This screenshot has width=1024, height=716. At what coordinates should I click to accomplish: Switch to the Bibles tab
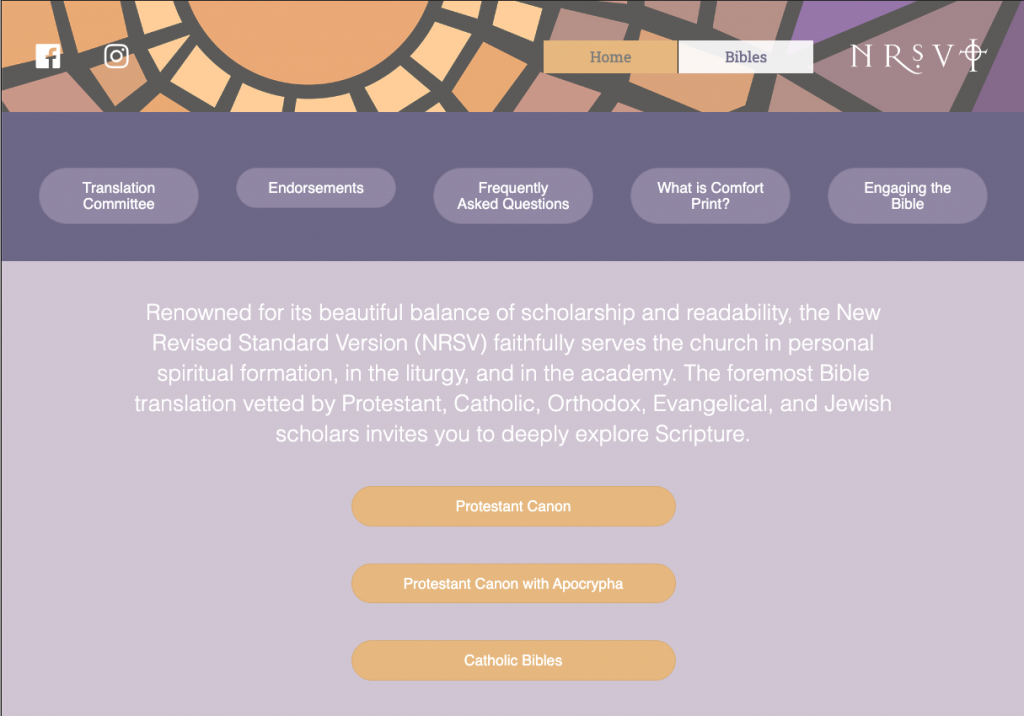pyautogui.click(x=746, y=57)
